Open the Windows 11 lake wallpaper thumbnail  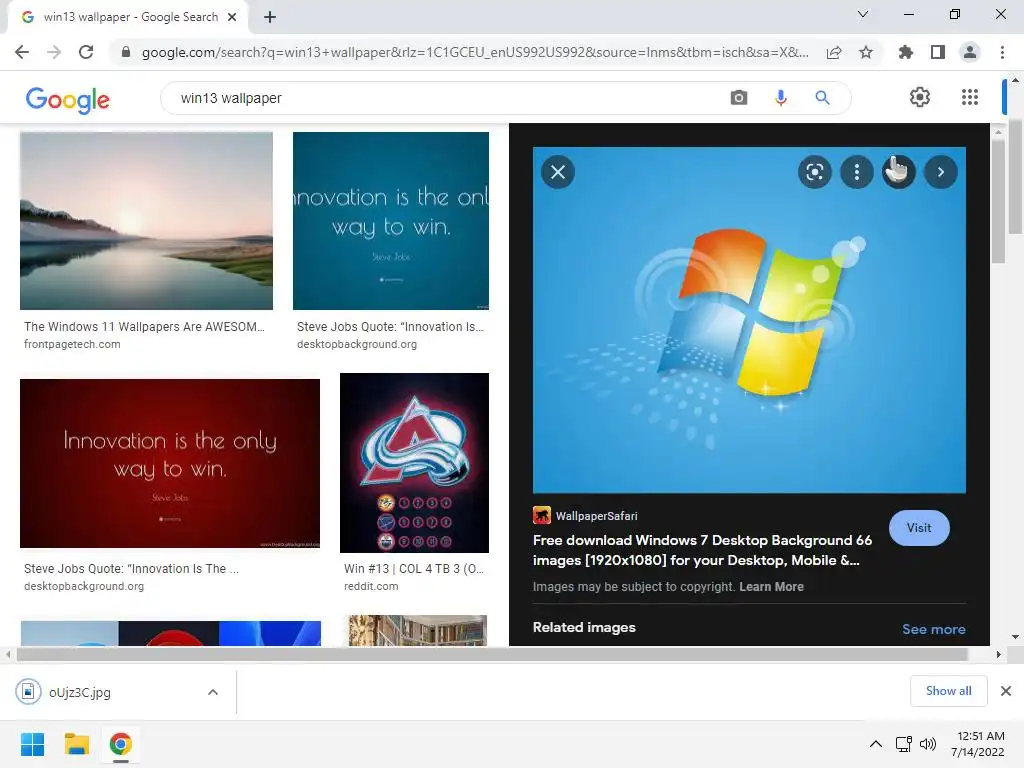click(146, 221)
